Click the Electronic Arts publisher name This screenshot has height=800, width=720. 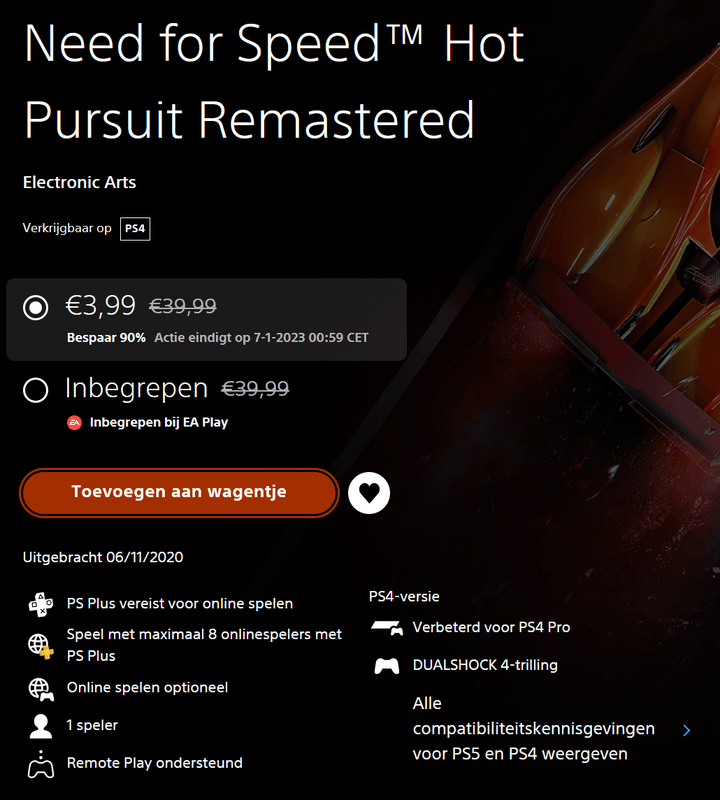(x=79, y=183)
